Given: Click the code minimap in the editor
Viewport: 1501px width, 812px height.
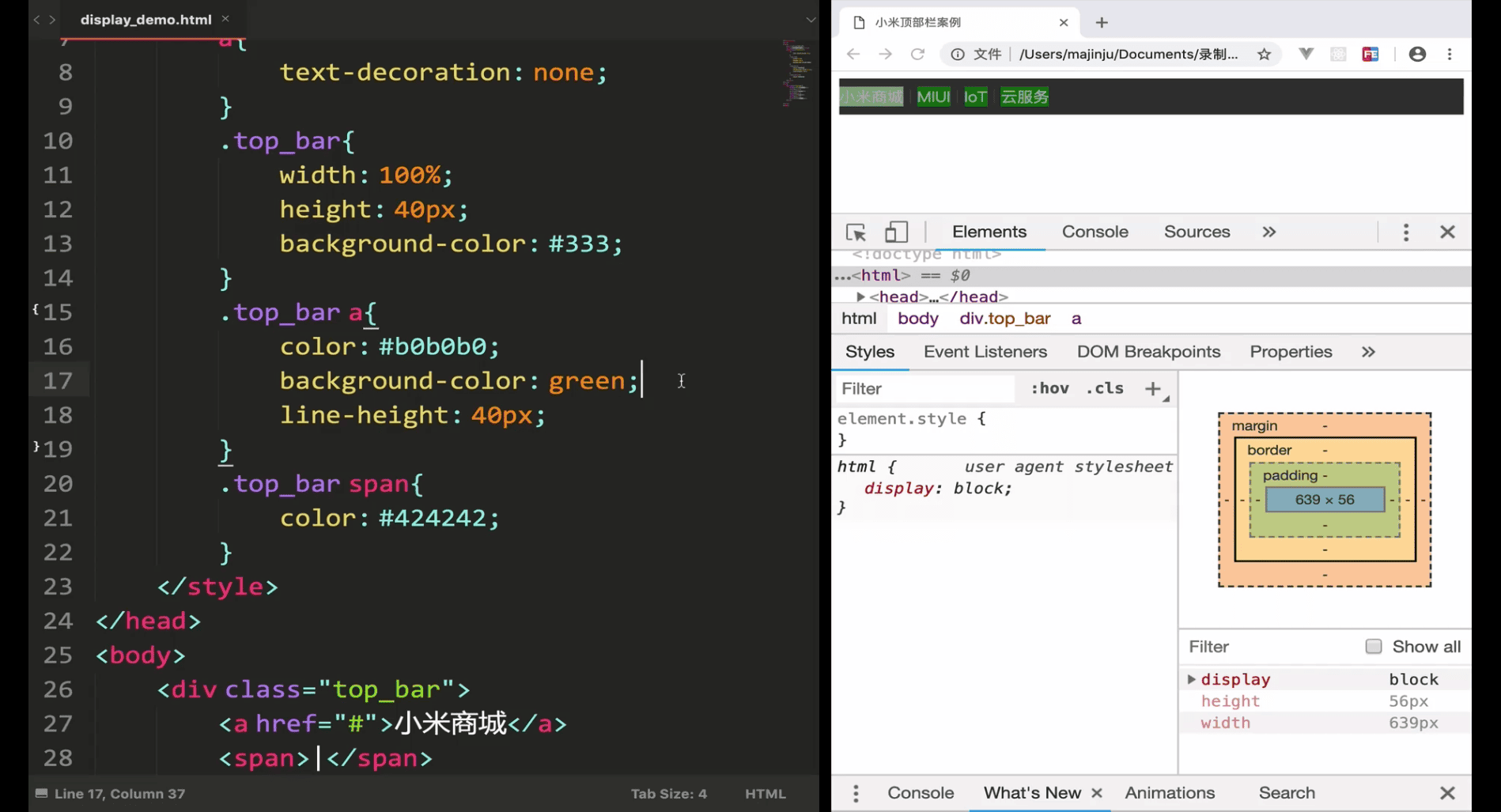Looking at the screenshot, I should coord(797,73).
